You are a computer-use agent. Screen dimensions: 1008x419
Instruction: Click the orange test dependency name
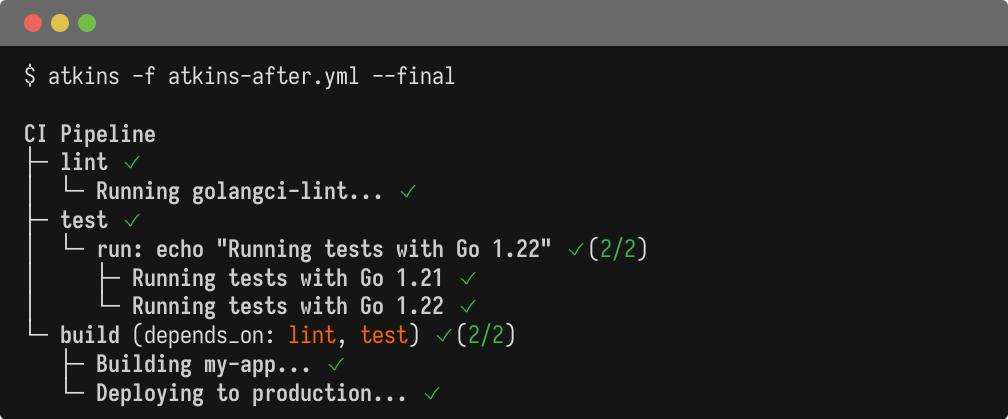(384, 336)
